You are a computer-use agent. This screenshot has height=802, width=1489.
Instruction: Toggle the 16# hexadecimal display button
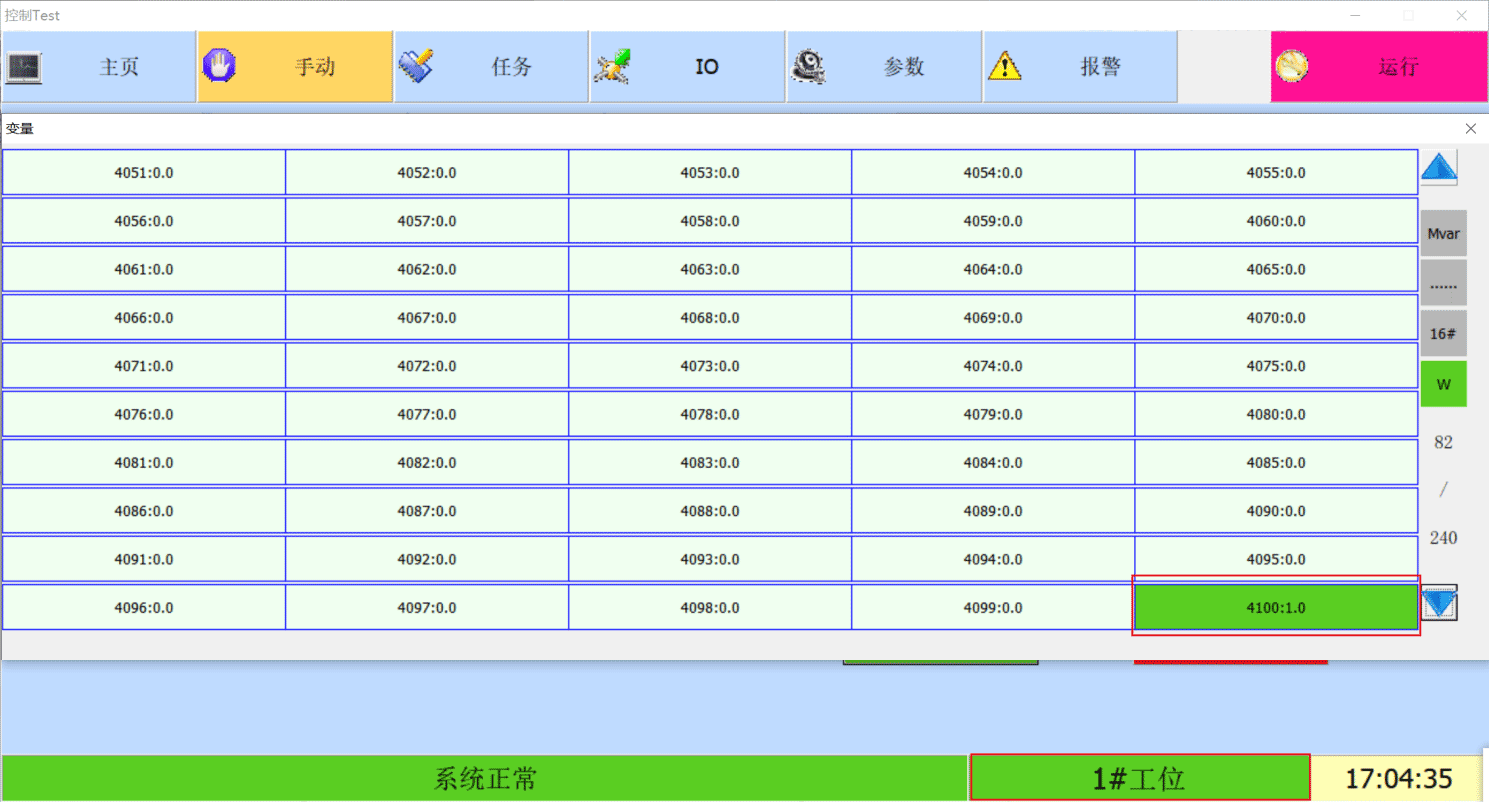tap(1443, 334)
